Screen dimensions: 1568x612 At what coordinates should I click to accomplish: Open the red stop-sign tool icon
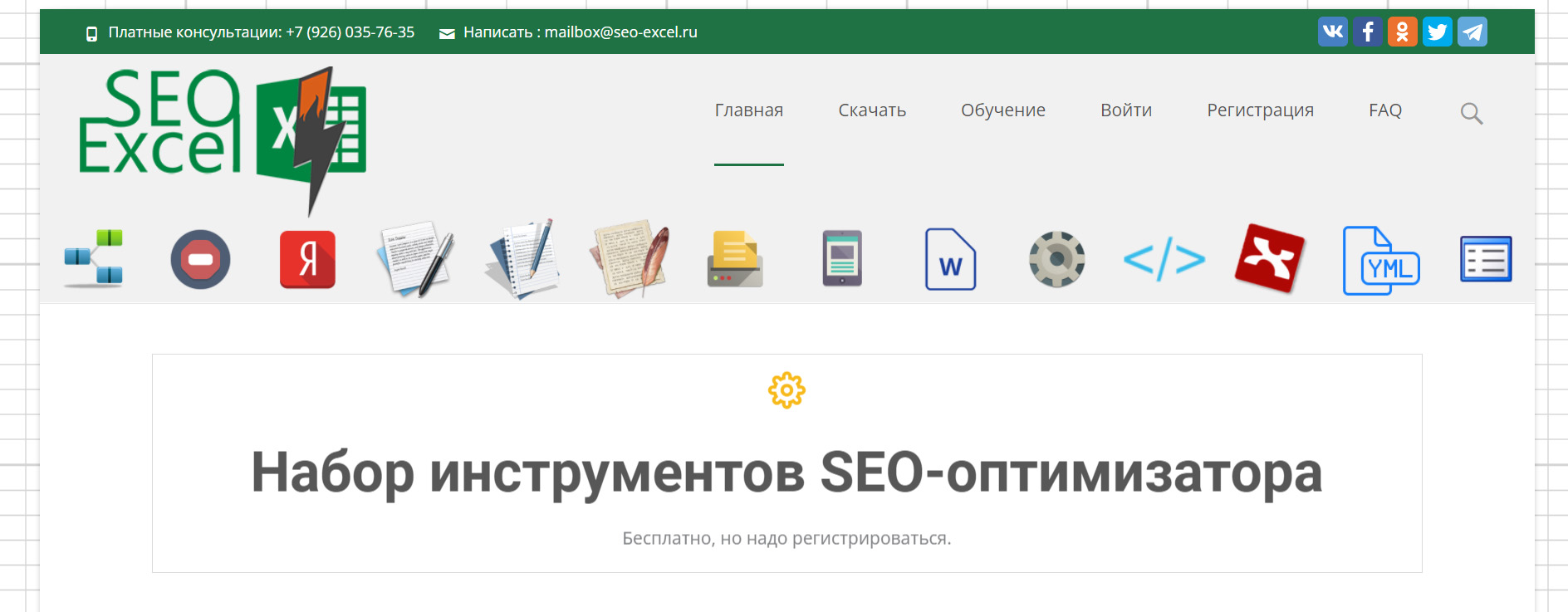200,259
